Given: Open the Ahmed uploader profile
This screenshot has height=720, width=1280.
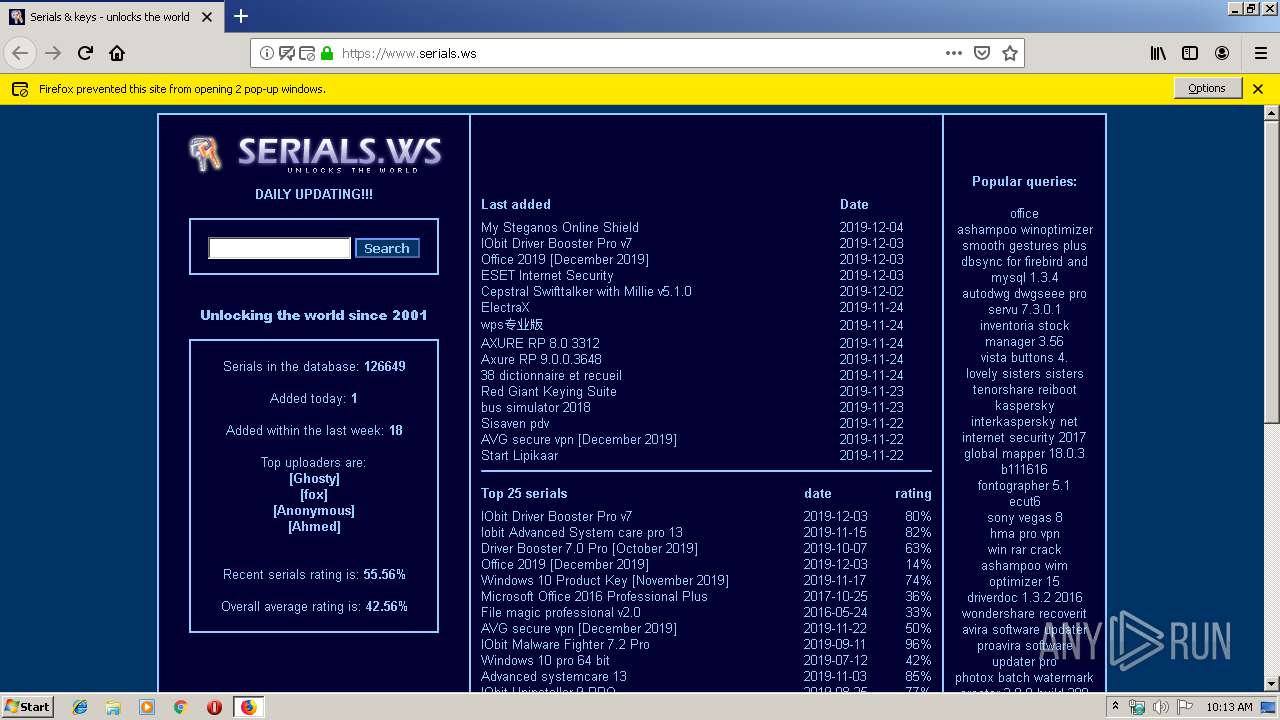Looking at the screenshot, I should pyautogui.click(x=314, y=526).
